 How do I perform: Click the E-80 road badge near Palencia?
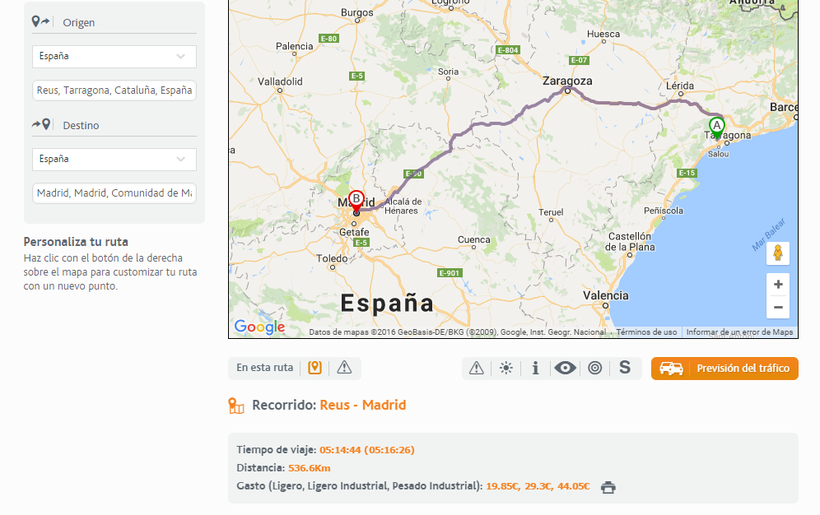pyautogui.click(x=329, y=39)
